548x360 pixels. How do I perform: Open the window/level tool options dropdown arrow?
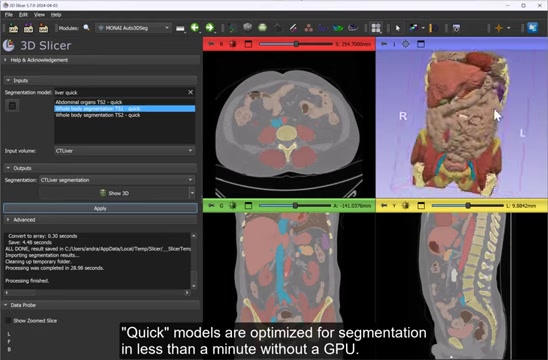pos(423,28)
